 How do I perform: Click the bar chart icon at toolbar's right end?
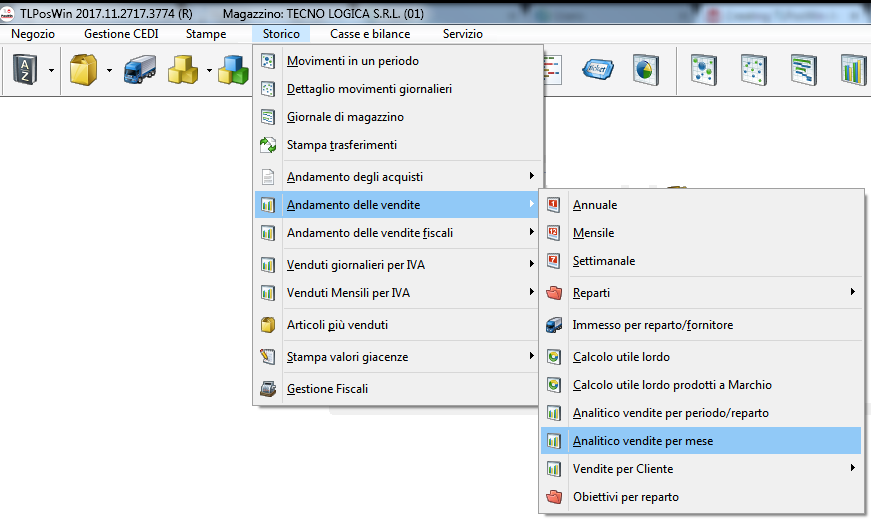point(853,70)
